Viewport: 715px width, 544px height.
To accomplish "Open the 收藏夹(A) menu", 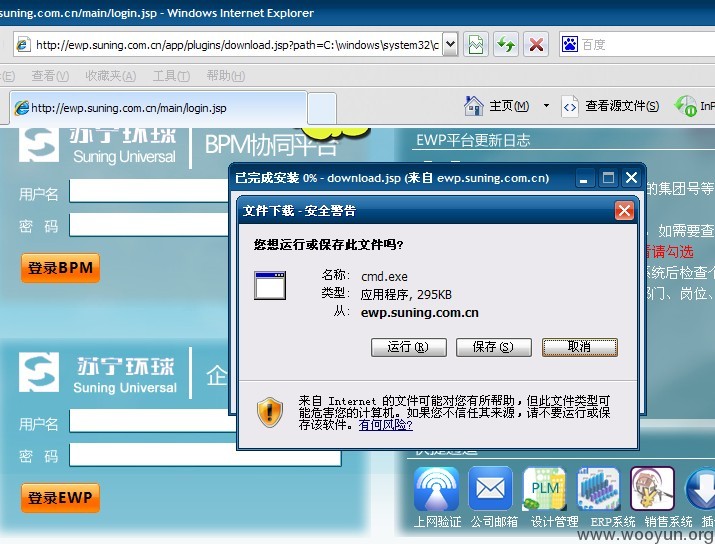I will pyautogui.click(x=110, y=76).
